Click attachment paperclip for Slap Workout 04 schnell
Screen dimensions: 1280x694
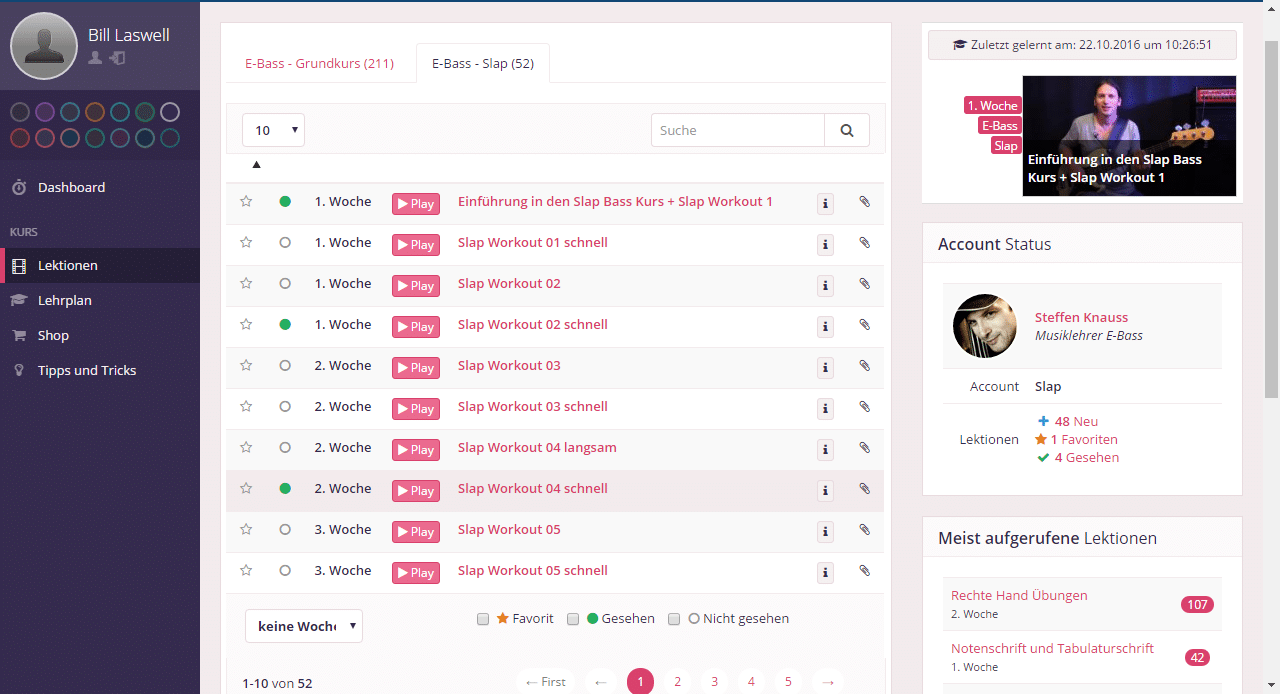865,489
